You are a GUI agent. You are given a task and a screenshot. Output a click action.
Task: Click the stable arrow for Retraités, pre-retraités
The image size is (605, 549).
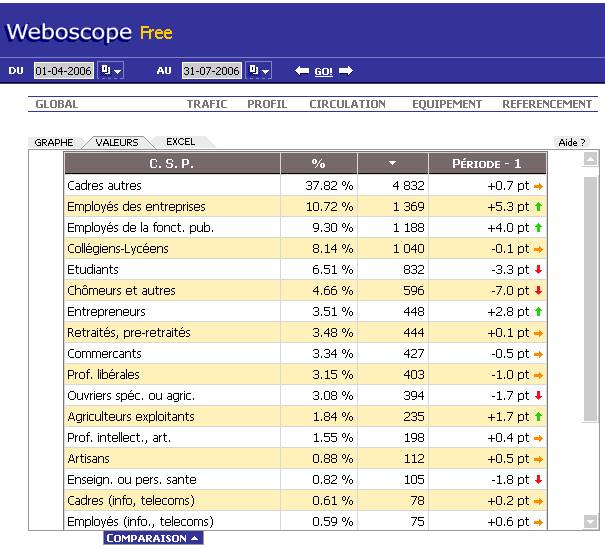click(x=538, y=333)
